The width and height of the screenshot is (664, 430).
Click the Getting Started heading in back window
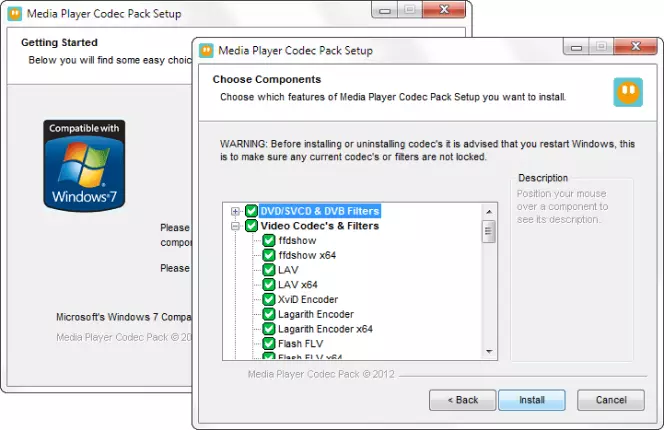(x=59, y=42)
